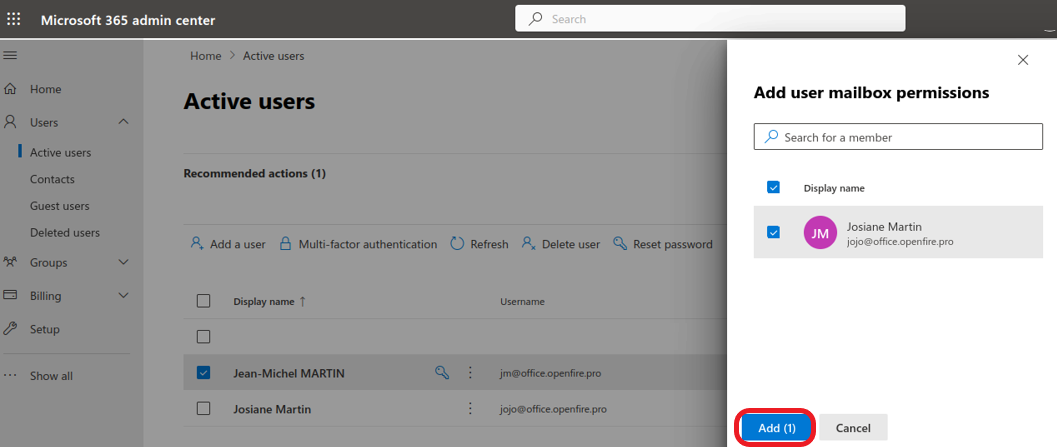Click the Josiane Martin display name in table
1057x447 pixels.
click(272, 409)
